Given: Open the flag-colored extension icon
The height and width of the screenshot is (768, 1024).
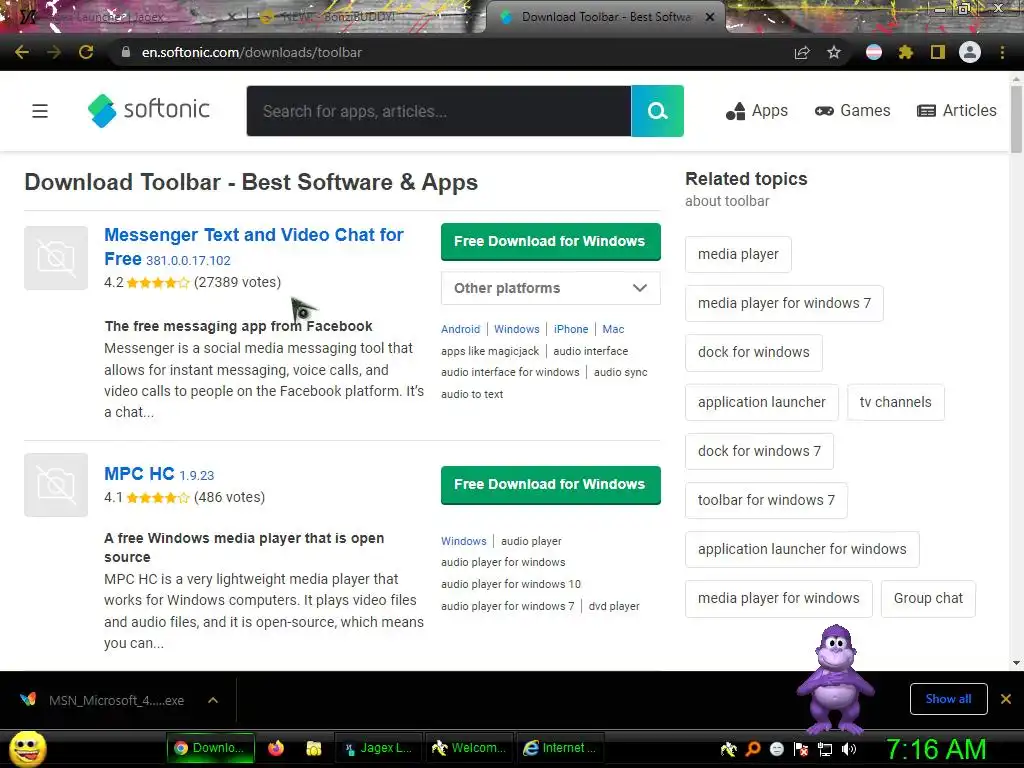Looking at the screenshot, I should click(874, 52).
